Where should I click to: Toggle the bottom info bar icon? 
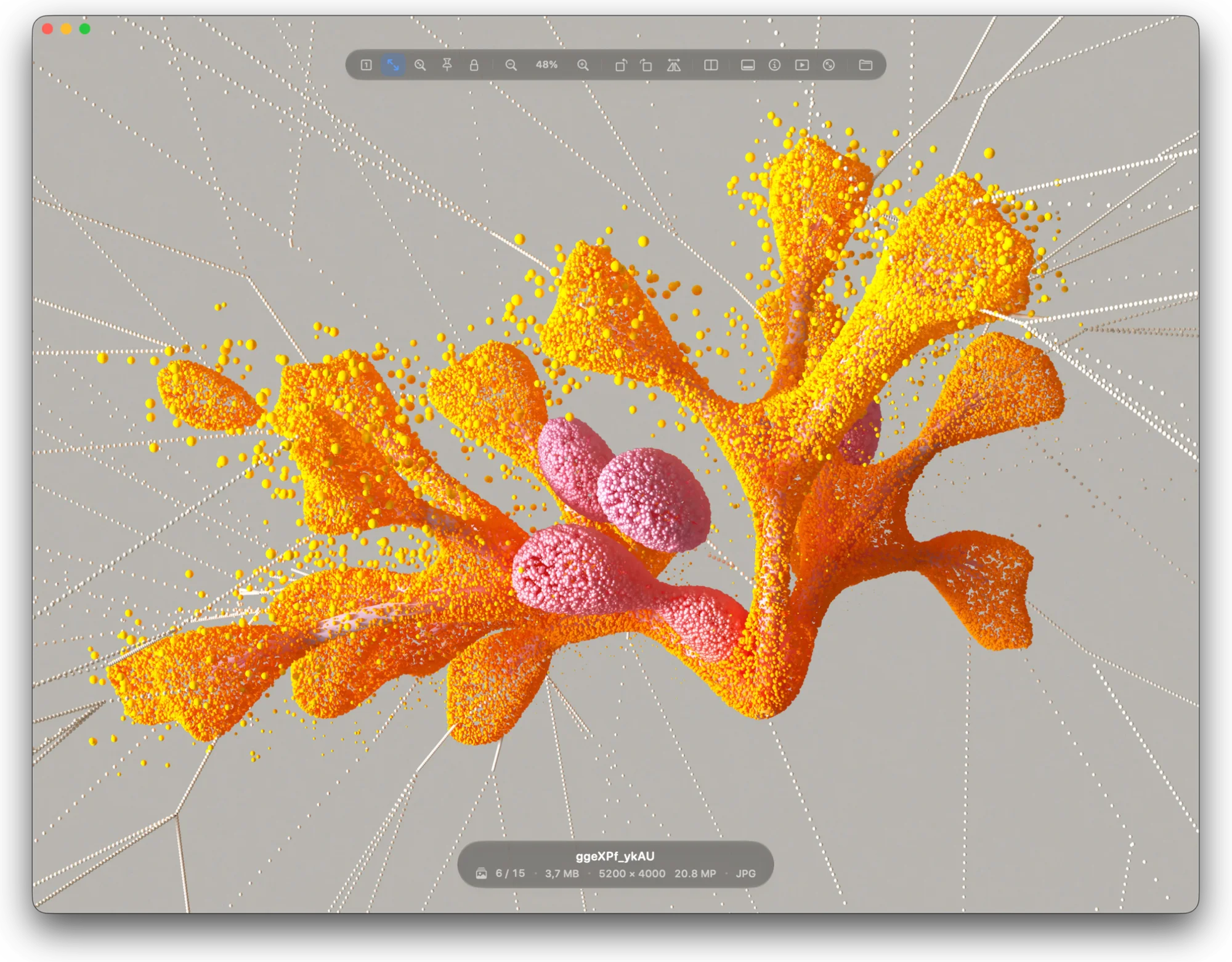pyautogui.click(x=748, y=65)
